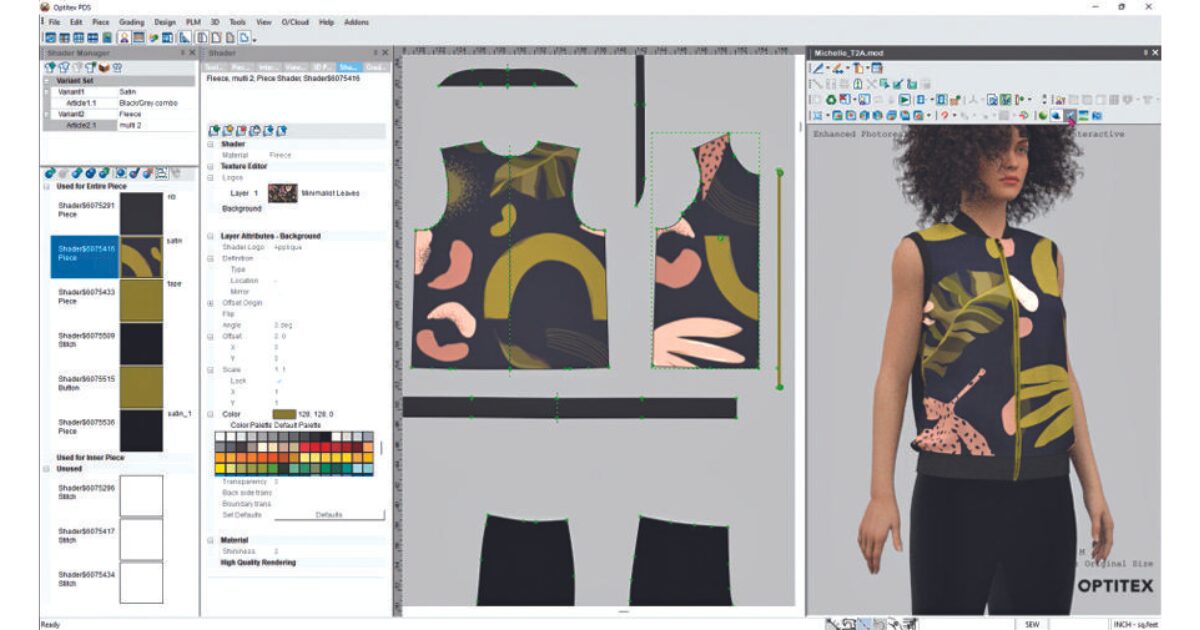Image resolution: width=1200 pixels, height=630 pixels.
Task: Collapse the Texture Editor section
Action: click(x=210, y=165)
